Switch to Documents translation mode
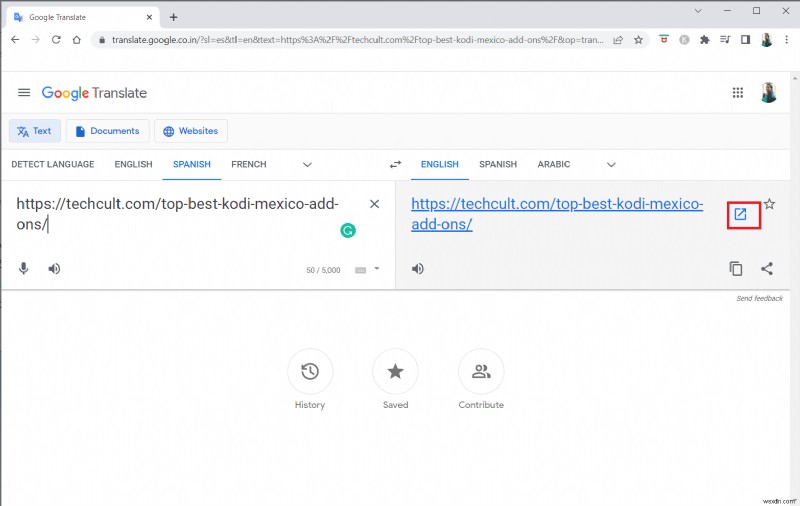 pyautogui.click(x=108, y=131)
